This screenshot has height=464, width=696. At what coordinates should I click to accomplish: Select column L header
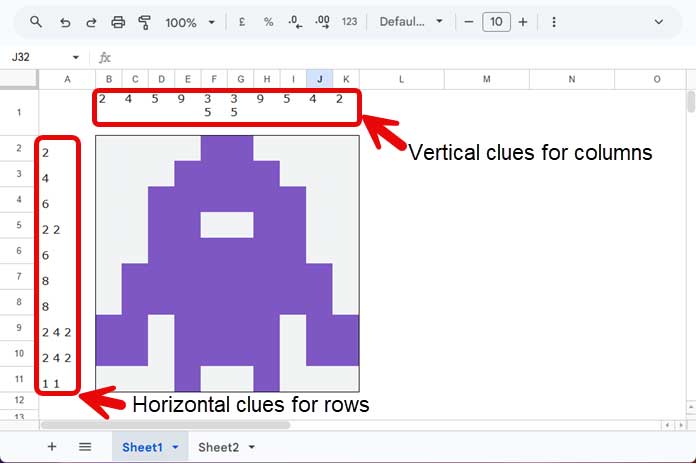point(401,79)
